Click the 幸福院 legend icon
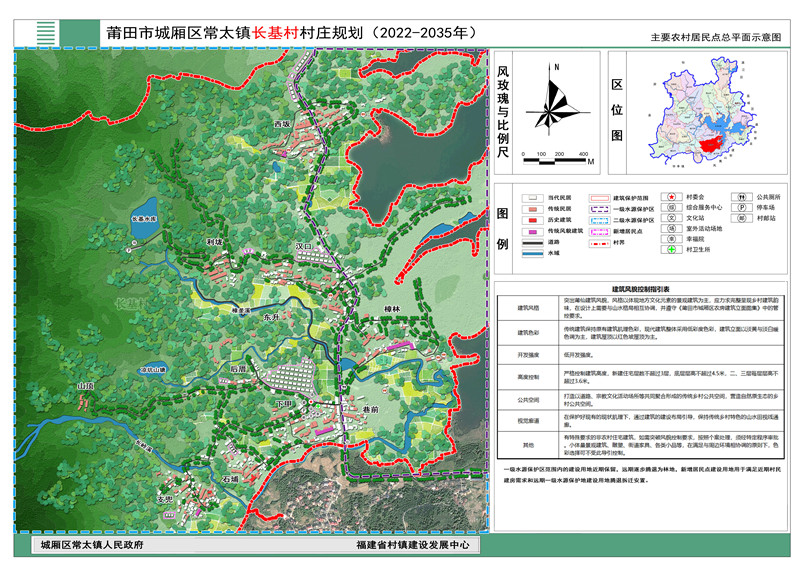The height and width of the screenshot is (565, 800). click(672, 241)
